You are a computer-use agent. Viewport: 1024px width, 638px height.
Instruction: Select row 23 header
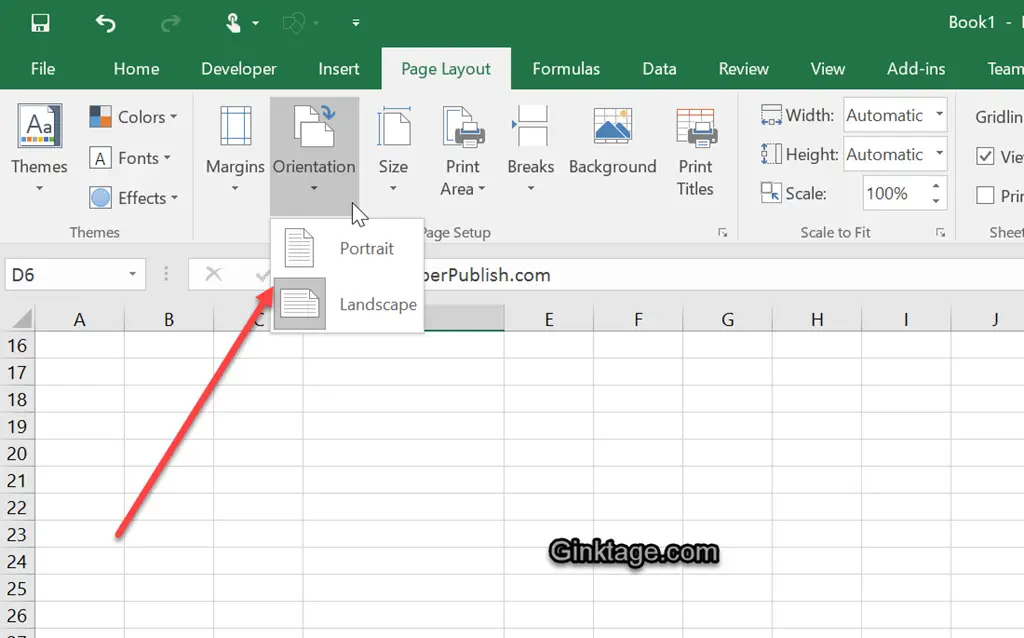[x=17, y=535]
